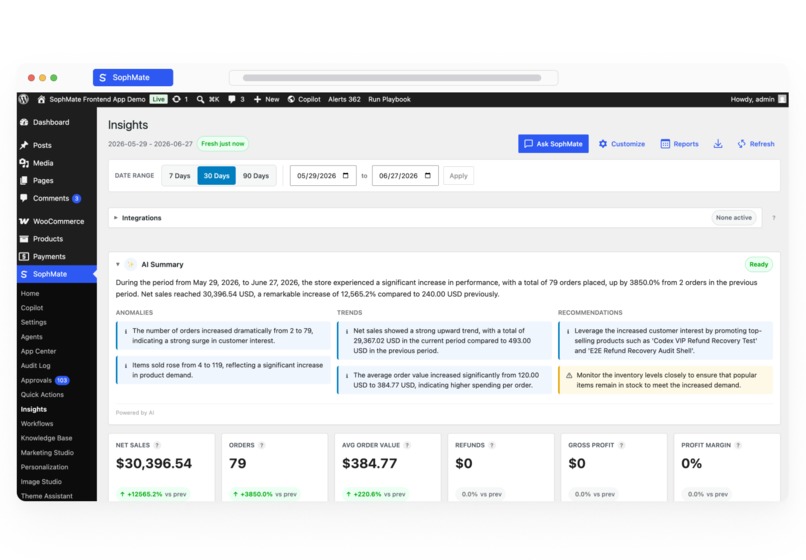Click the help icon beside Integrations
Viewport: 806px width, 560px height.
774,218
